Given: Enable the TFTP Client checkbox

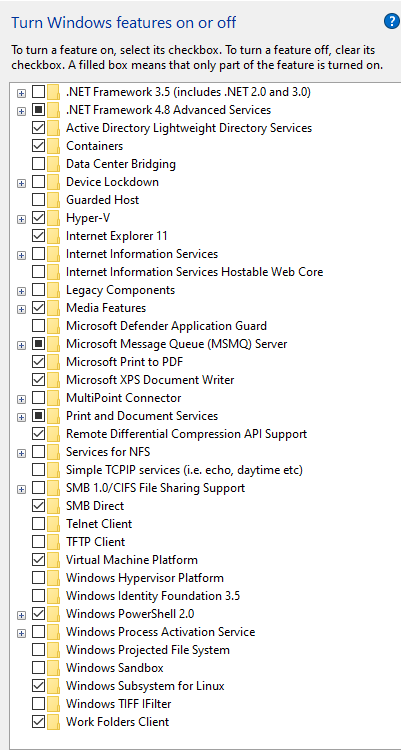Looking at the screenshot, I should pyautogui.click(x=39, y=542).
